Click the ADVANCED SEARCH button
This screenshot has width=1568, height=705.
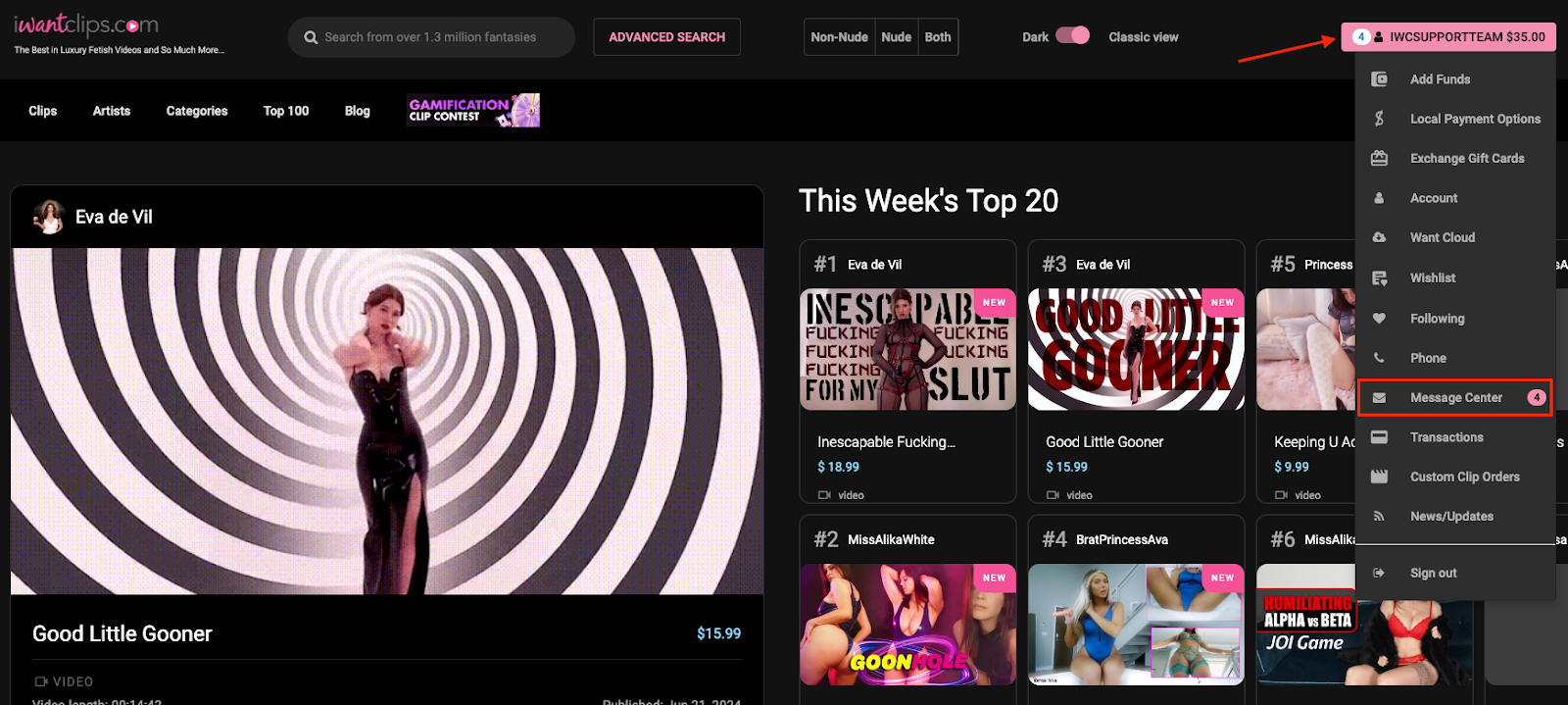point(667,37)
